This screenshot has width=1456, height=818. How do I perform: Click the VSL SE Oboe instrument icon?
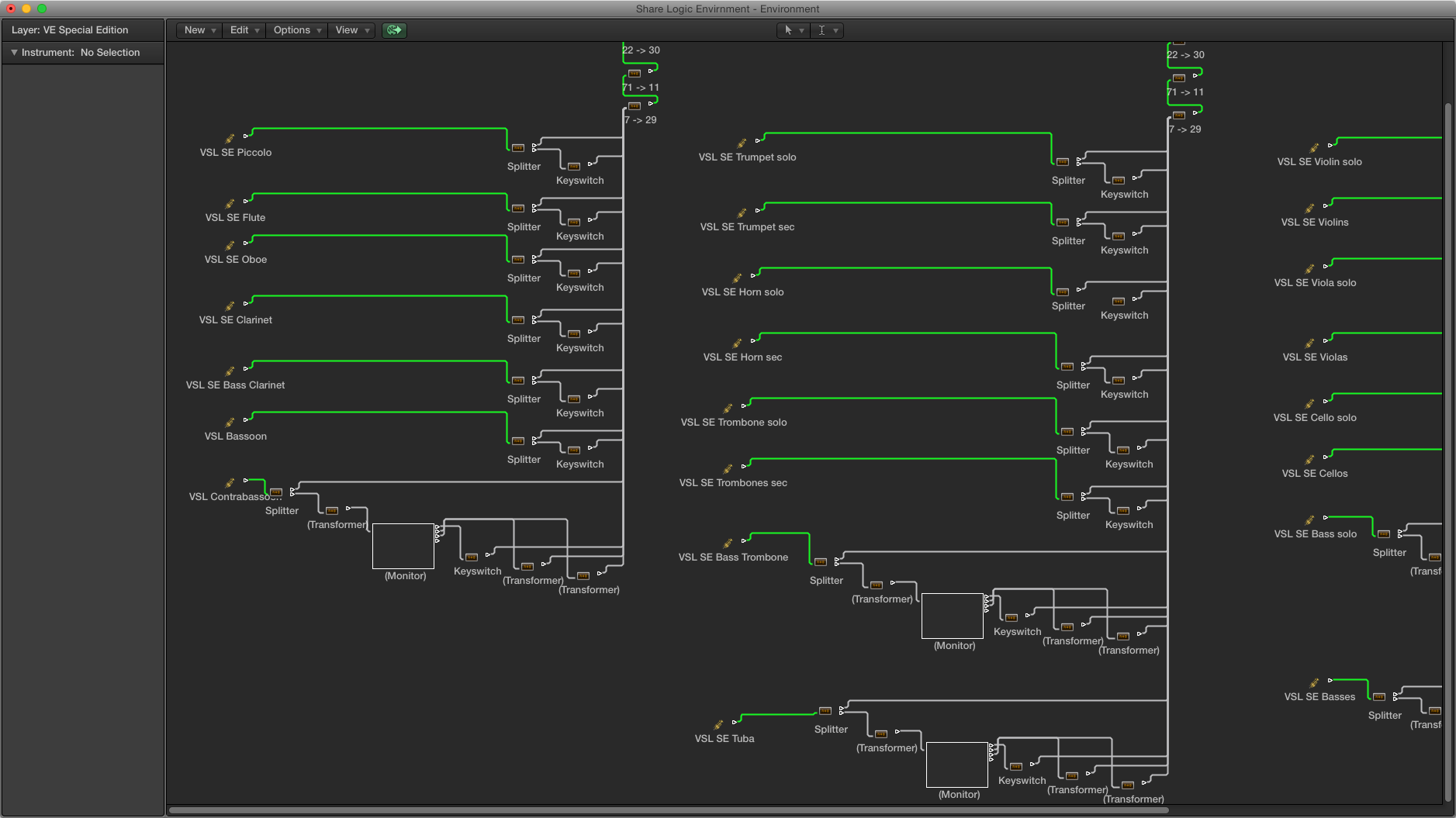point(230,247)
